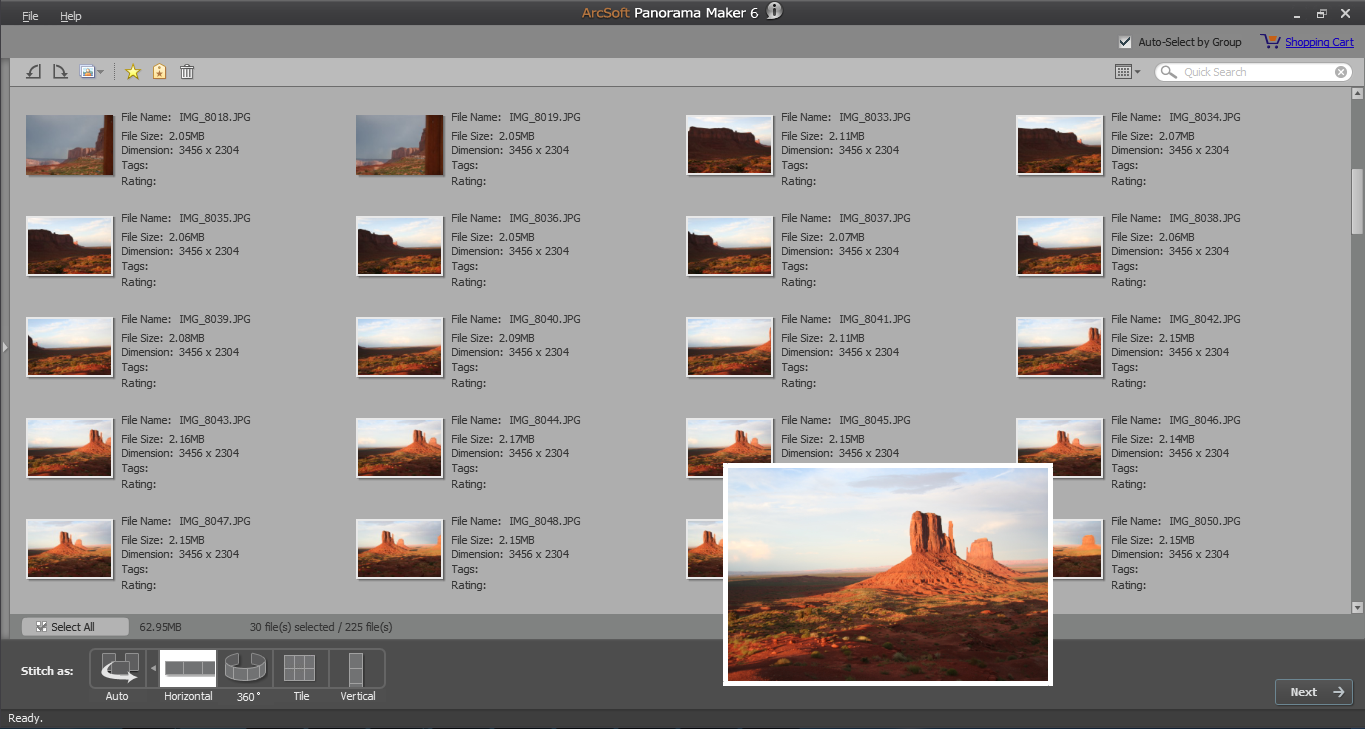Select the IMG_8035.JPG thumbnail
The width and height of the screenshot is (1365, 729).
(70, 246)
